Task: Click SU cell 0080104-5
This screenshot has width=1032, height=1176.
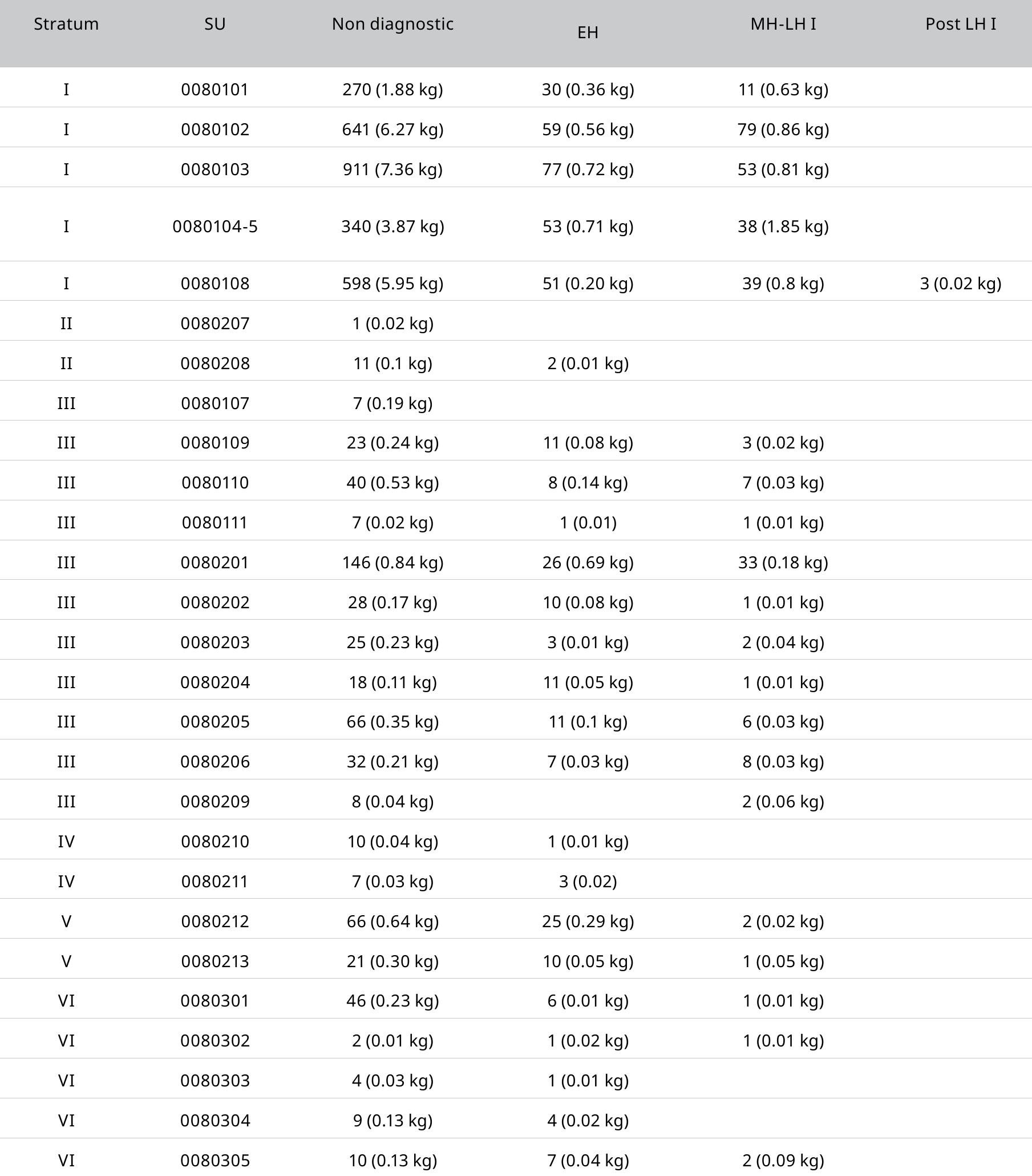Action: (215, 227)
